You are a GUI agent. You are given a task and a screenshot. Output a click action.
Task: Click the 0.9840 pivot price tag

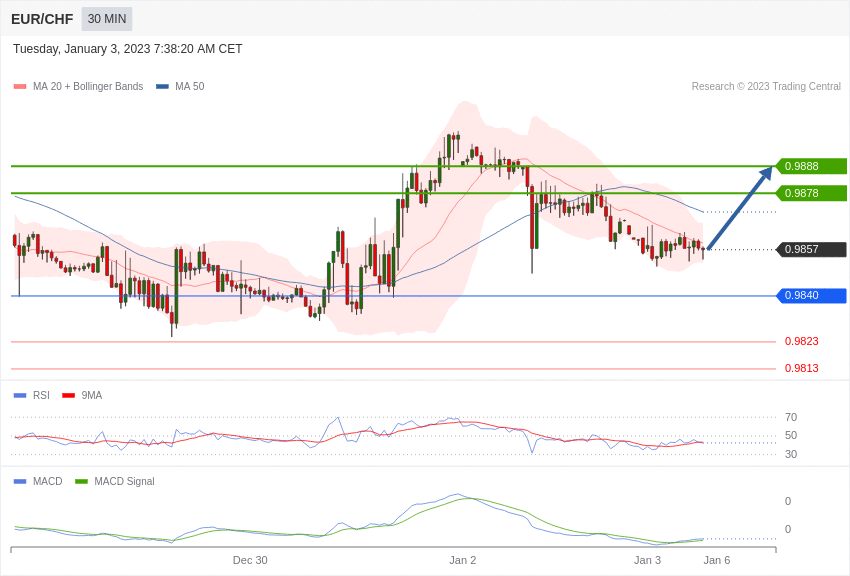pos(812,295)
